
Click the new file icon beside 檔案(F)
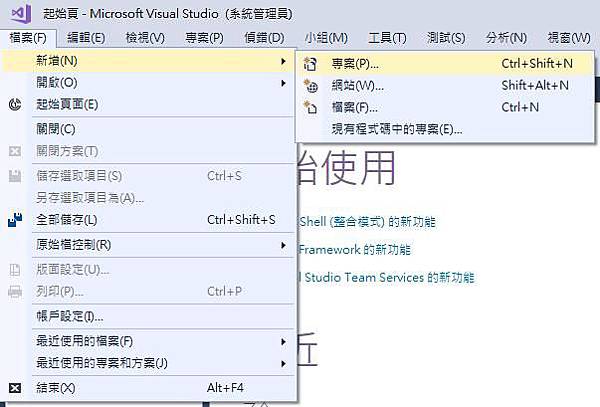310,107
